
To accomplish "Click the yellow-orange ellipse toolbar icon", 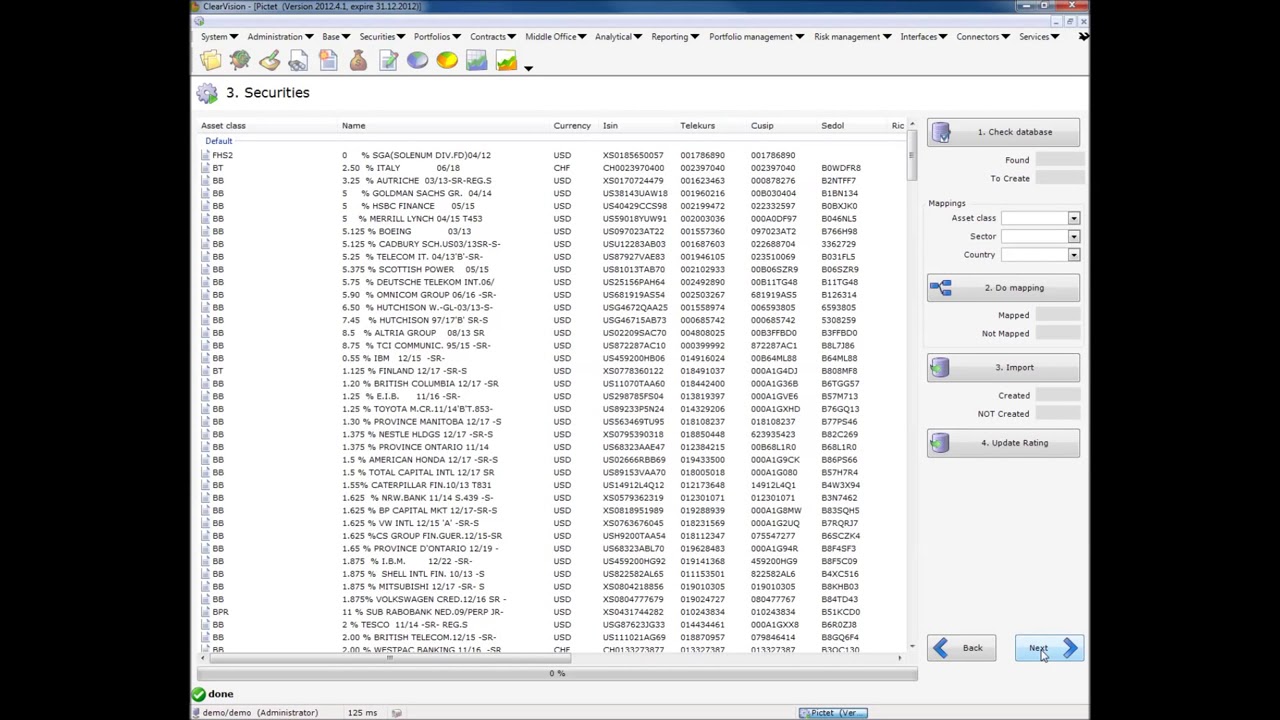I will coord(447,62).
